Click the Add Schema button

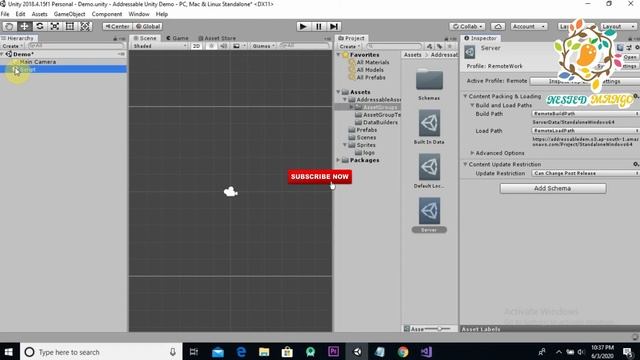coord(553,188)
